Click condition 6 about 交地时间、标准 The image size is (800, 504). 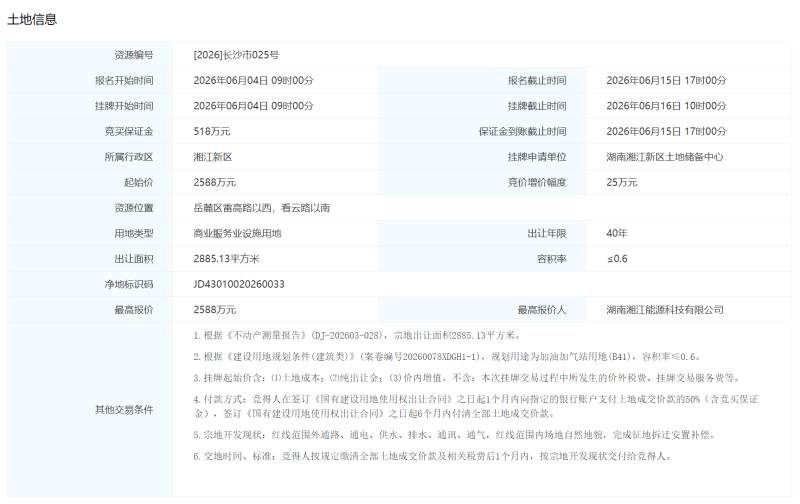click(433, 456)
